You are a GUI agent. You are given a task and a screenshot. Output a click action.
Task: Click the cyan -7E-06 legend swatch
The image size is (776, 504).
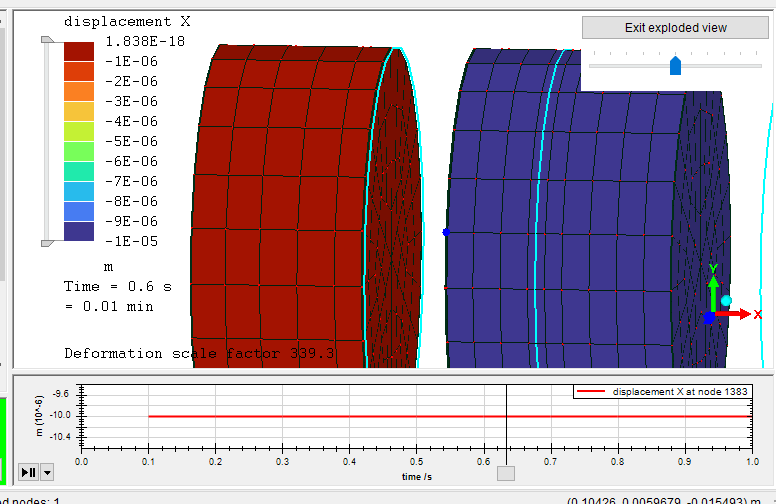(x=78, y=191)
